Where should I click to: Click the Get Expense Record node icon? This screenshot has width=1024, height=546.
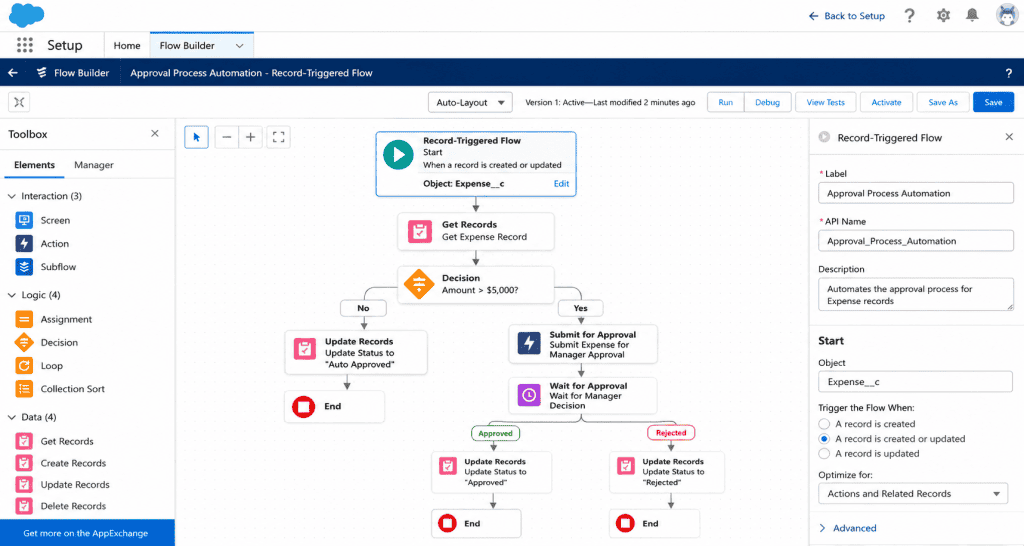coord(420,231)
